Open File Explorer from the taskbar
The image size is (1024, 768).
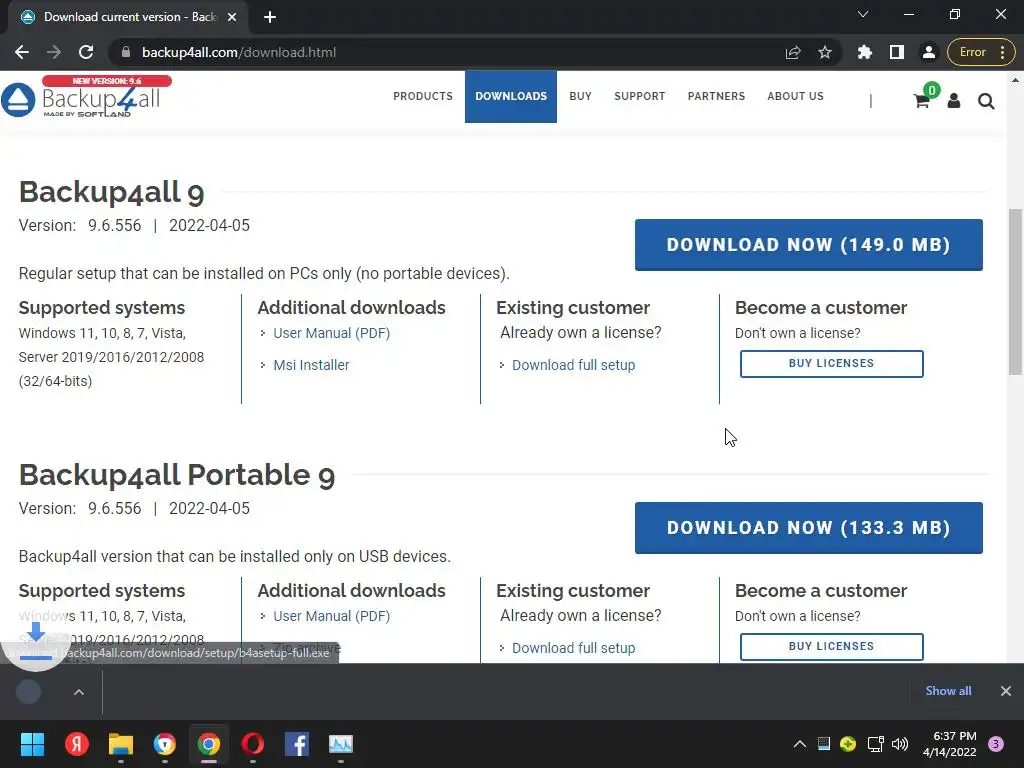[x=121, y=744]
